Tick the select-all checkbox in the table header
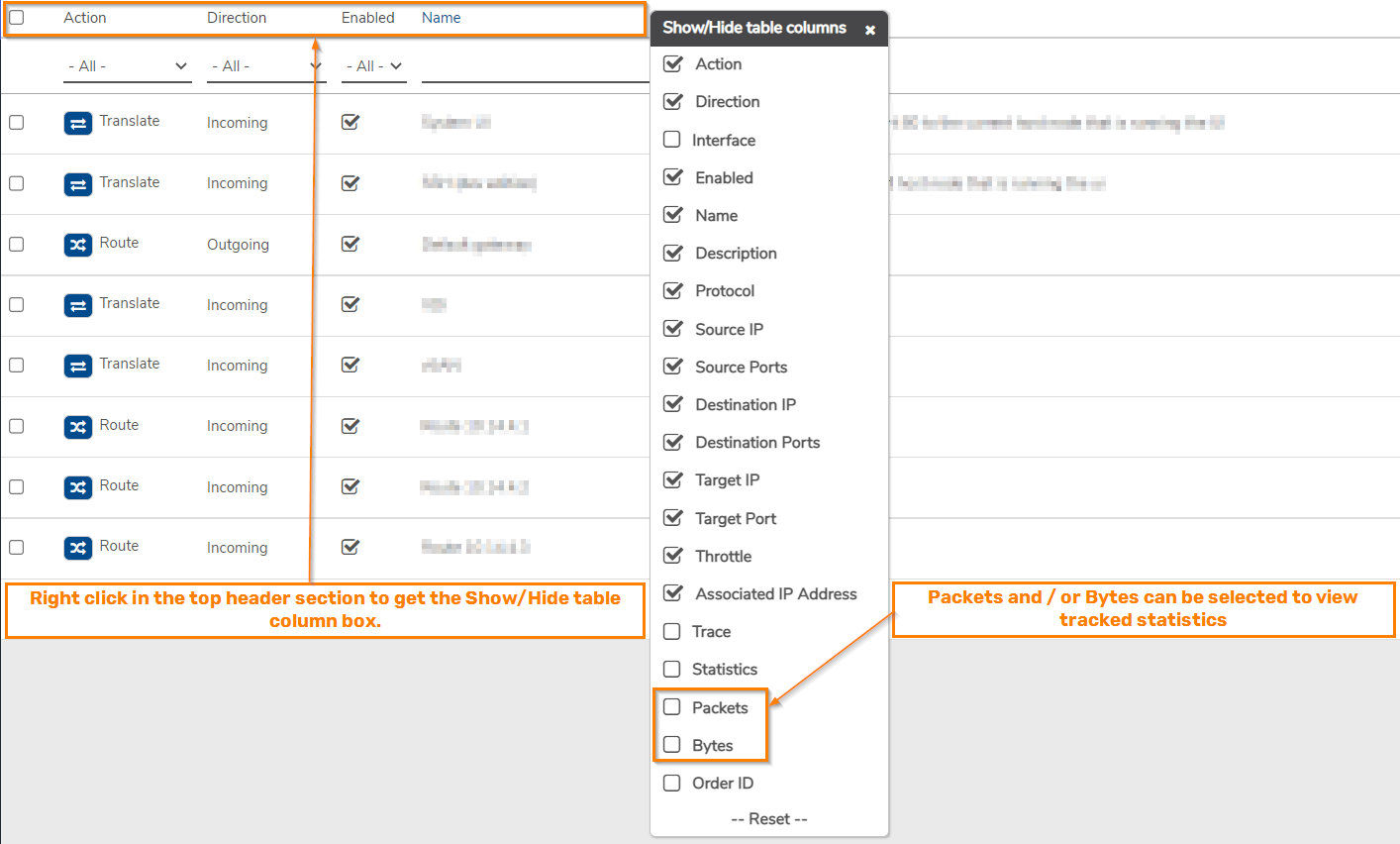The width and height of the screenshot is (1400, 844). [x=17, y=18]
